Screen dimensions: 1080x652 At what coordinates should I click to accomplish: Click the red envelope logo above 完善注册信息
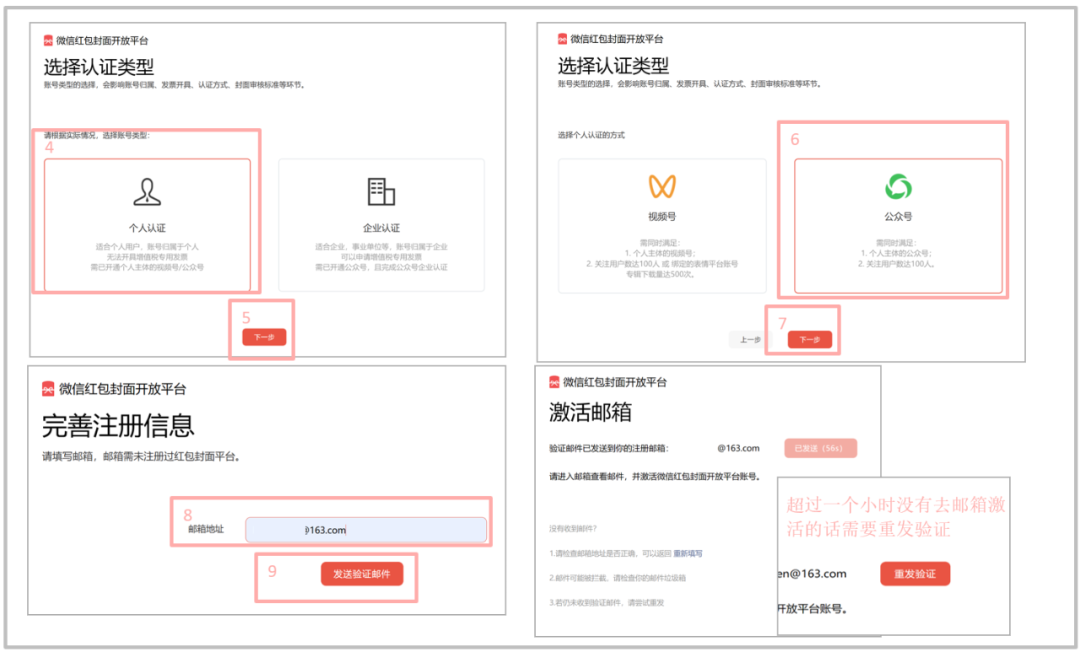click(x=48, y=389)
